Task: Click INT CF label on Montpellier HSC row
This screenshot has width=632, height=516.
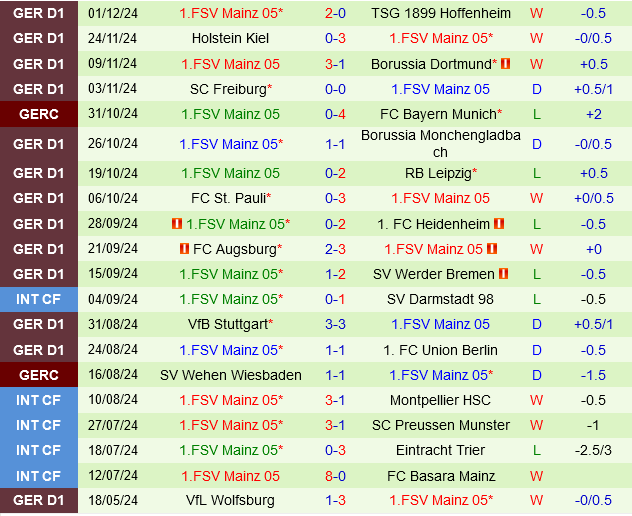Action: click(x=38, y=400)
